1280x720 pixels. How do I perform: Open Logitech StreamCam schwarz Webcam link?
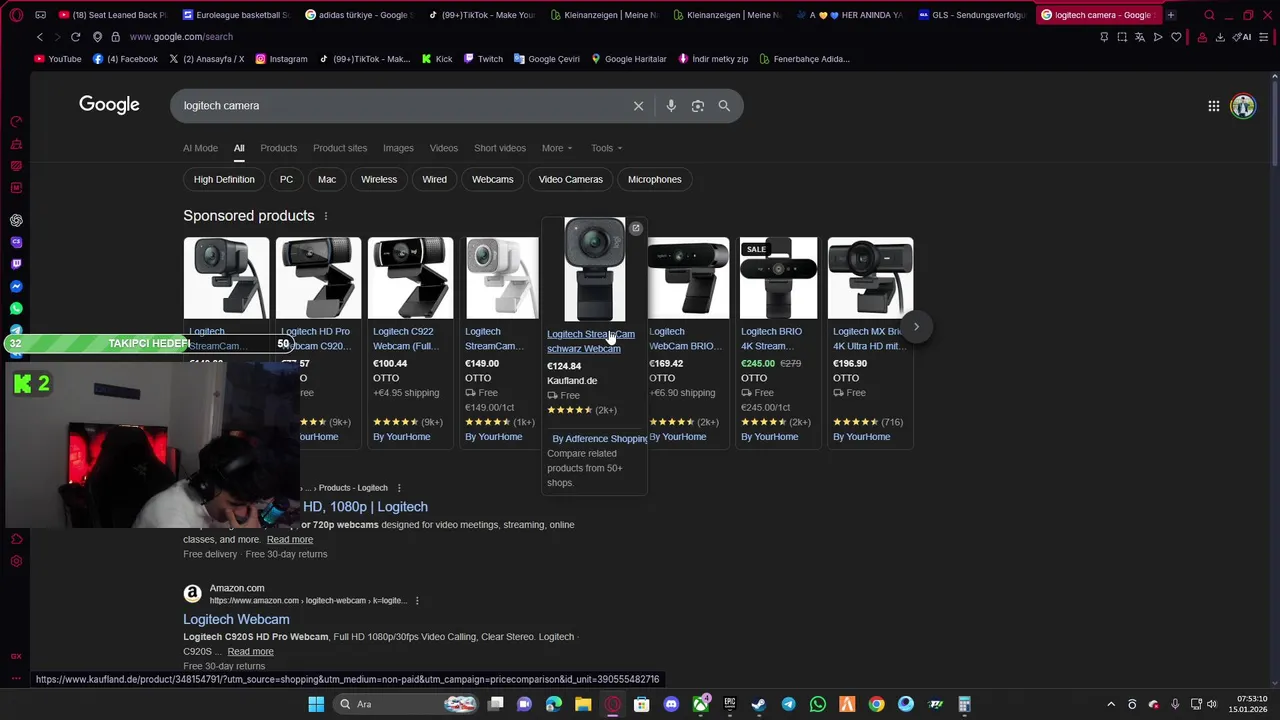click(590, 341)
